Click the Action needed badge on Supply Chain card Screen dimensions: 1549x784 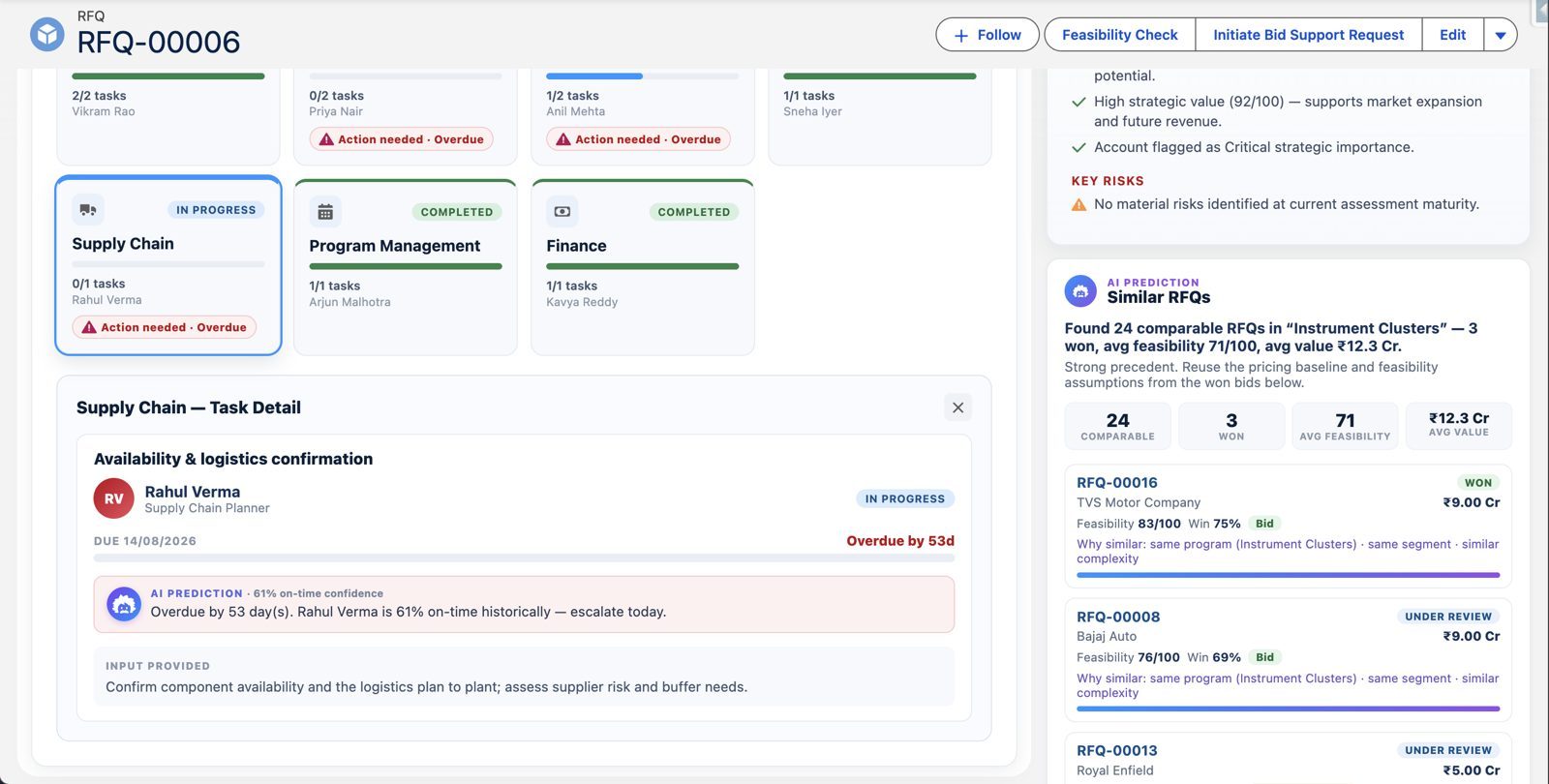(x=165, y=327)
